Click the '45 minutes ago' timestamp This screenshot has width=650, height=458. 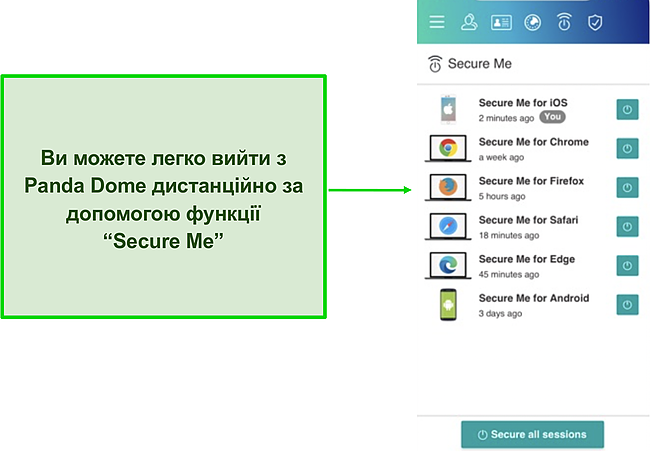coord(509,274)
